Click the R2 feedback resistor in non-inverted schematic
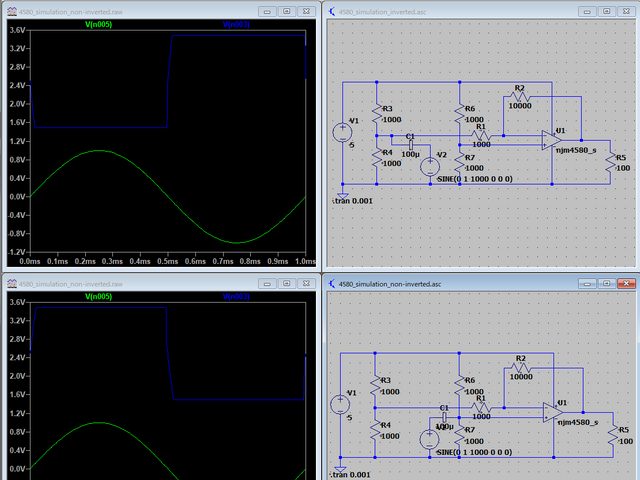This screenshot has width=640, height=480. tap(521, 368)
